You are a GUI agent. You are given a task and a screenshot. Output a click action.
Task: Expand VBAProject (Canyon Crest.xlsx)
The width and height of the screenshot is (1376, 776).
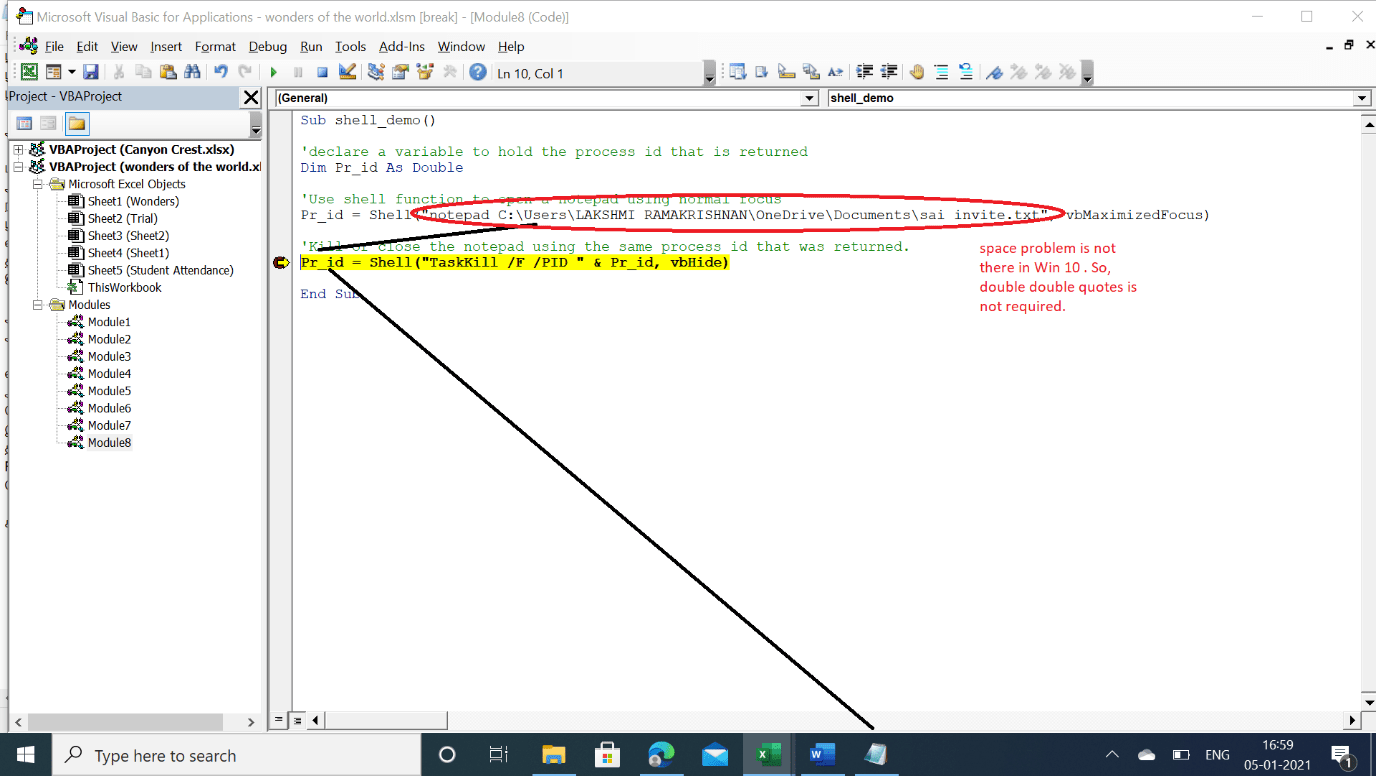19,149
